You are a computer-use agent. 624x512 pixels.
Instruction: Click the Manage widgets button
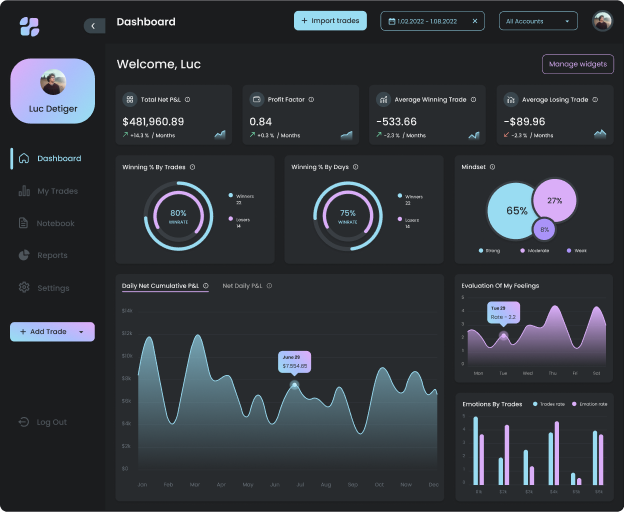[x=577, y=64]
